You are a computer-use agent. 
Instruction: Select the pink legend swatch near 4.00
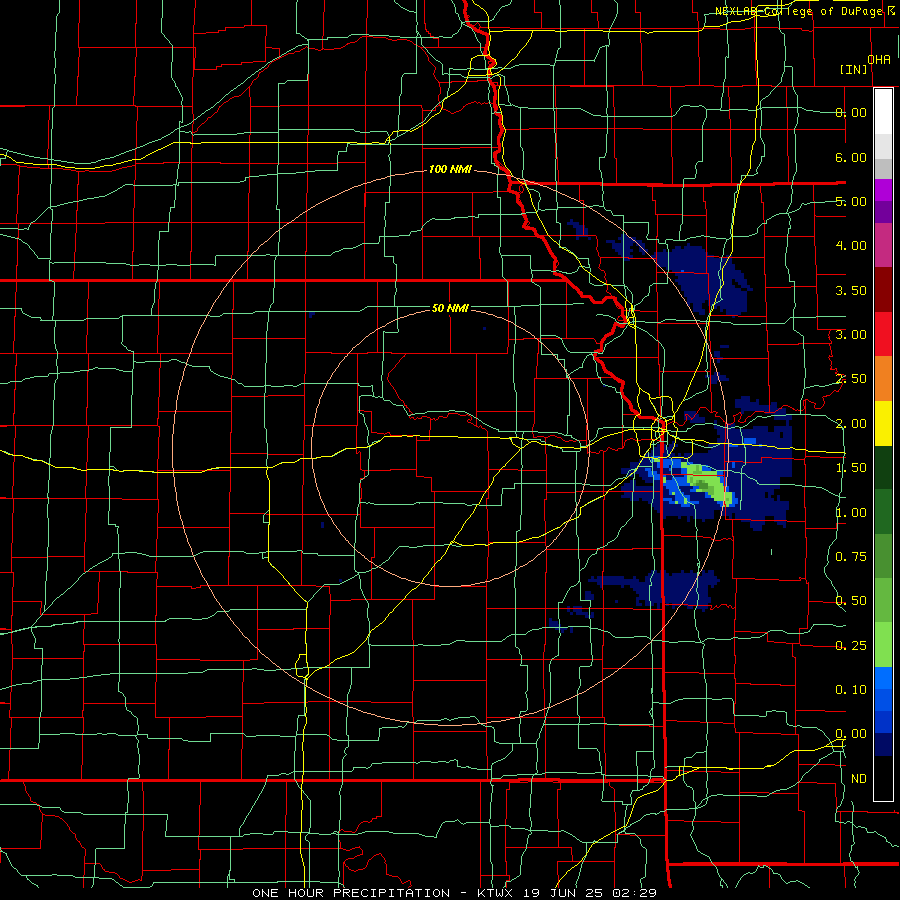click(883, 246)
